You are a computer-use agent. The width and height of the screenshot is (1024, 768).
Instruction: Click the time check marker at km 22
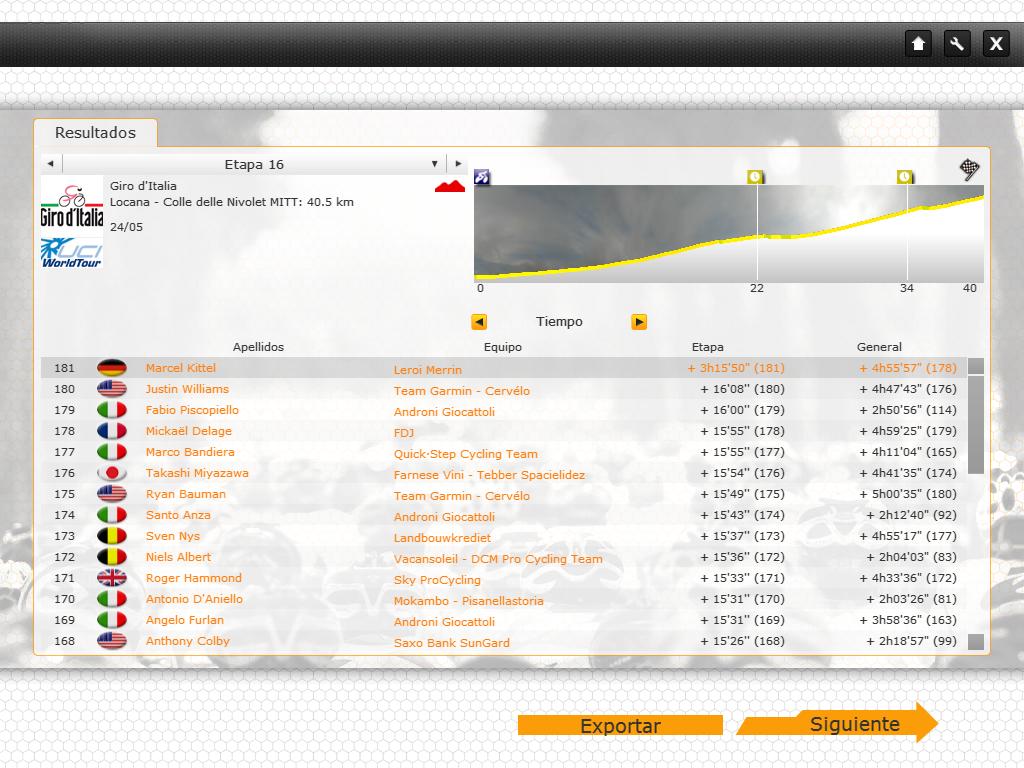756,177
